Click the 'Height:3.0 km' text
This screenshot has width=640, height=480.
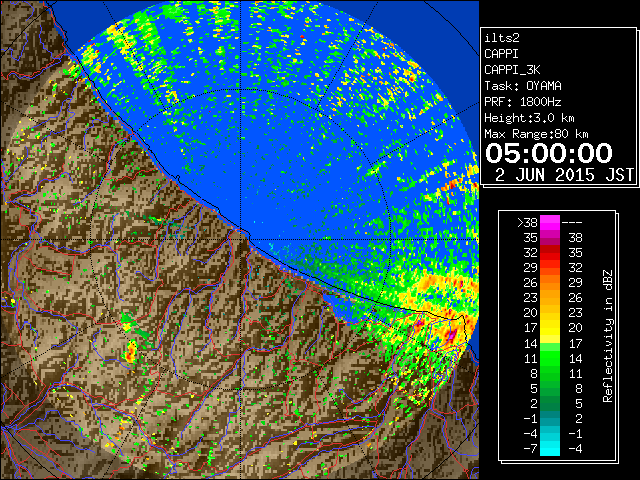(x=529, y=118)
